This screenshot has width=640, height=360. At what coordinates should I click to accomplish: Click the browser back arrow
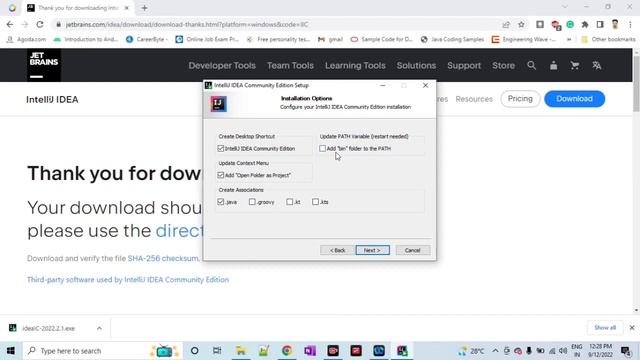[10, 24]
